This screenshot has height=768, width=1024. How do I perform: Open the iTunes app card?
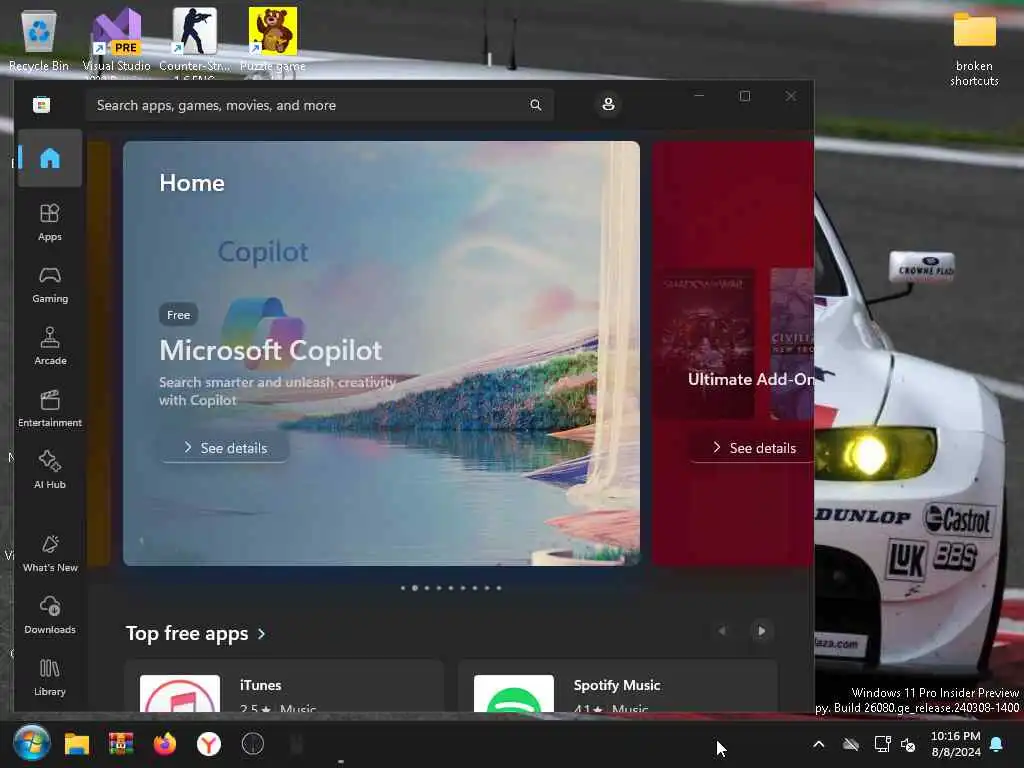point(284,686)
